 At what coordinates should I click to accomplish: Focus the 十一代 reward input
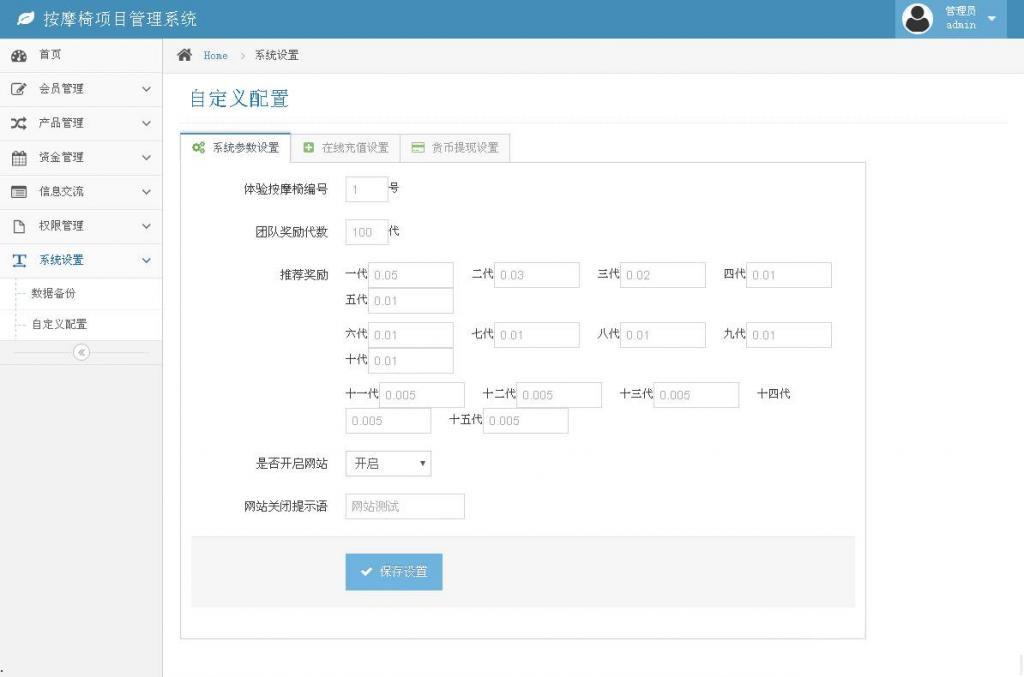(422, 395)
